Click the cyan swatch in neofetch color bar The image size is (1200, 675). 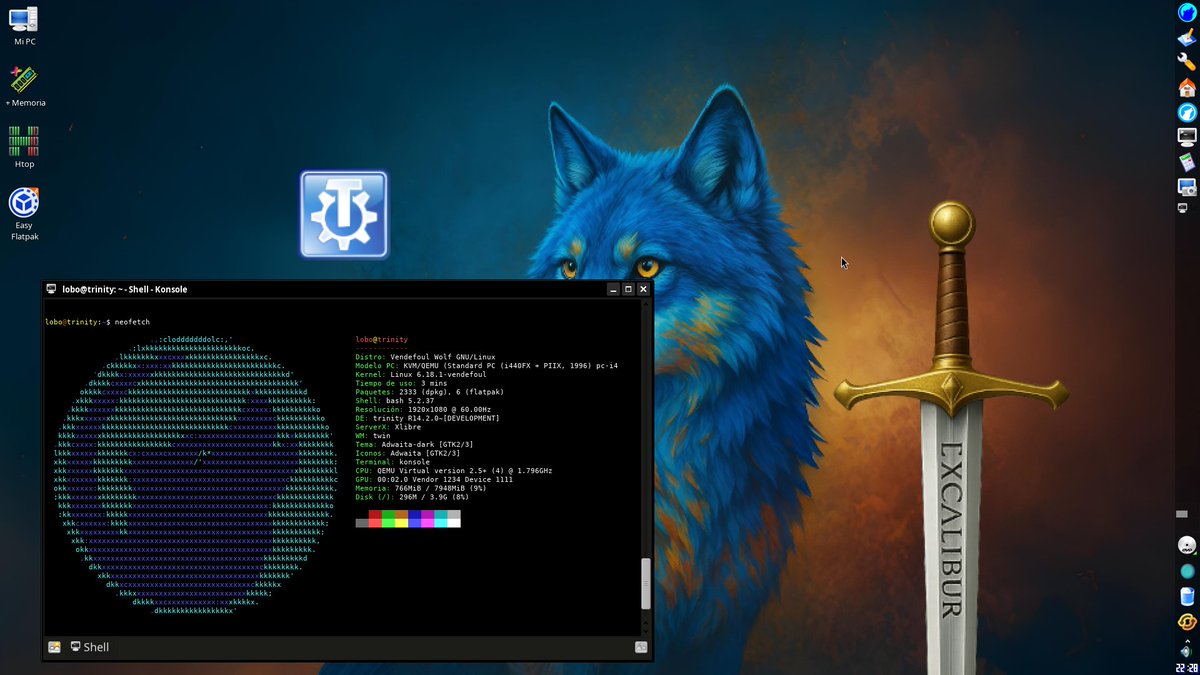click(x=441, y=514)
